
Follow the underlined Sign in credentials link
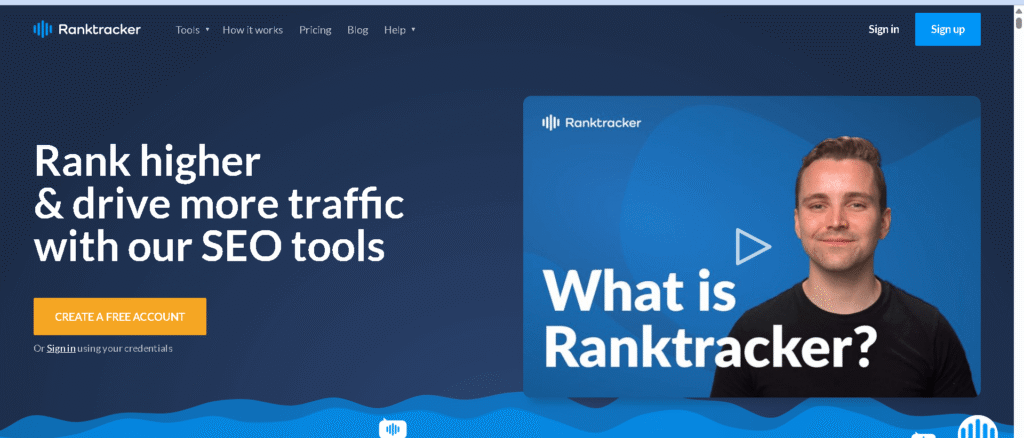click(x=61, y=348)
